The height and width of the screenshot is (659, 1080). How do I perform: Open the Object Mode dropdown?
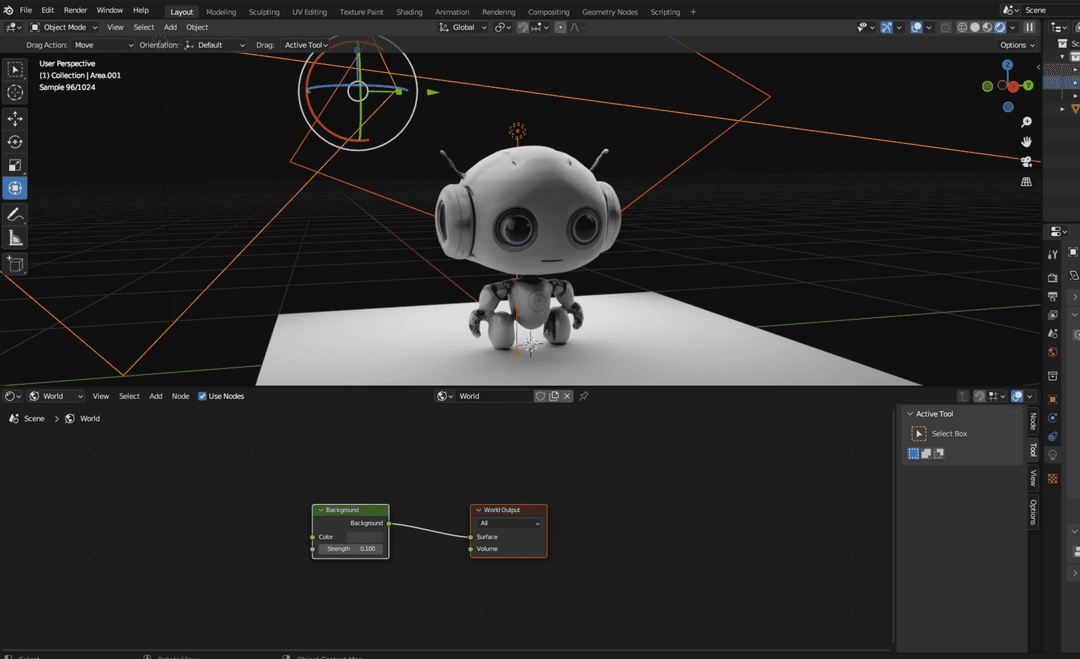(64, 27)
